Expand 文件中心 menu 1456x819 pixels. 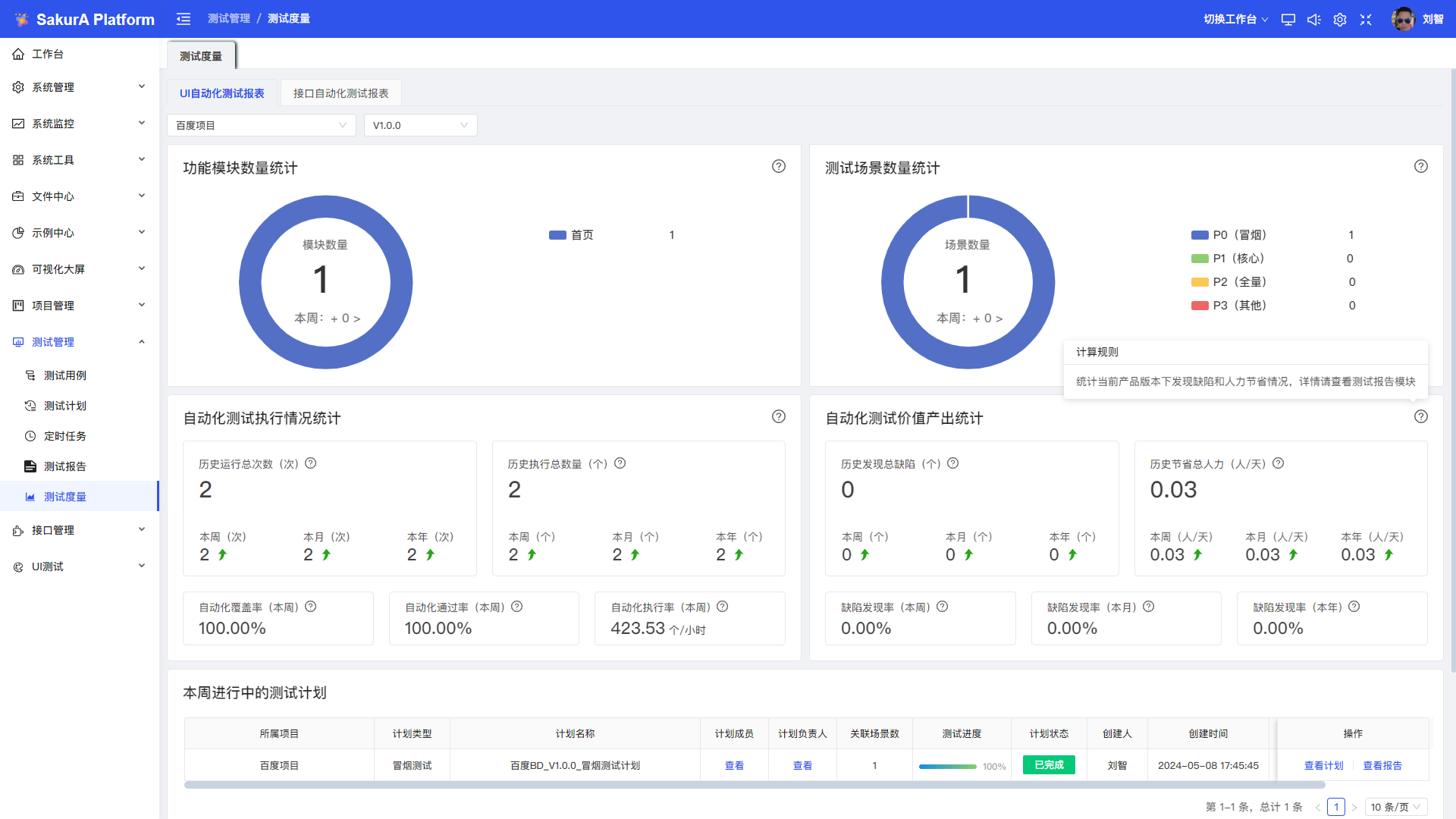point(80,196)
